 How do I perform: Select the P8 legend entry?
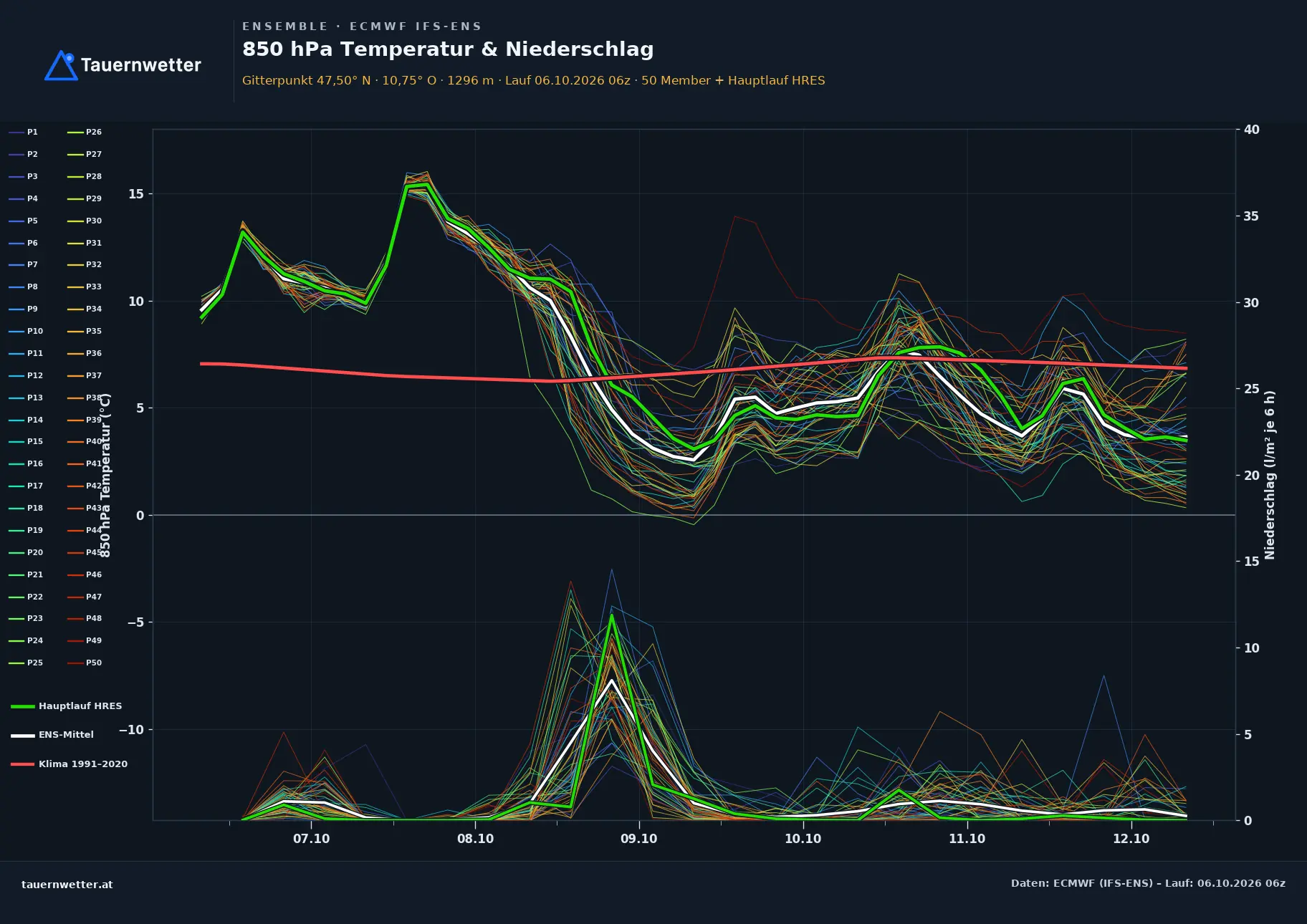coord(24,287)
